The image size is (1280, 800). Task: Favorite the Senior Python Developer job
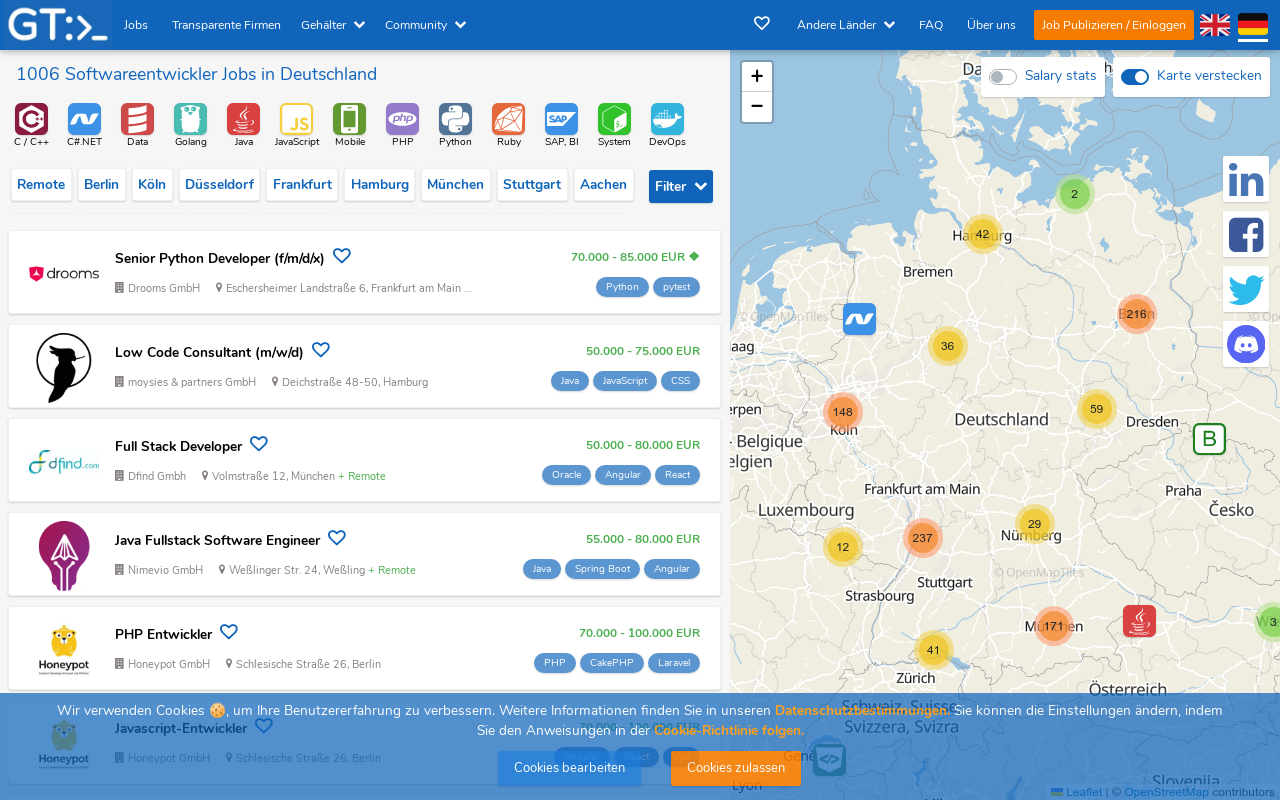tap(342, 256)
